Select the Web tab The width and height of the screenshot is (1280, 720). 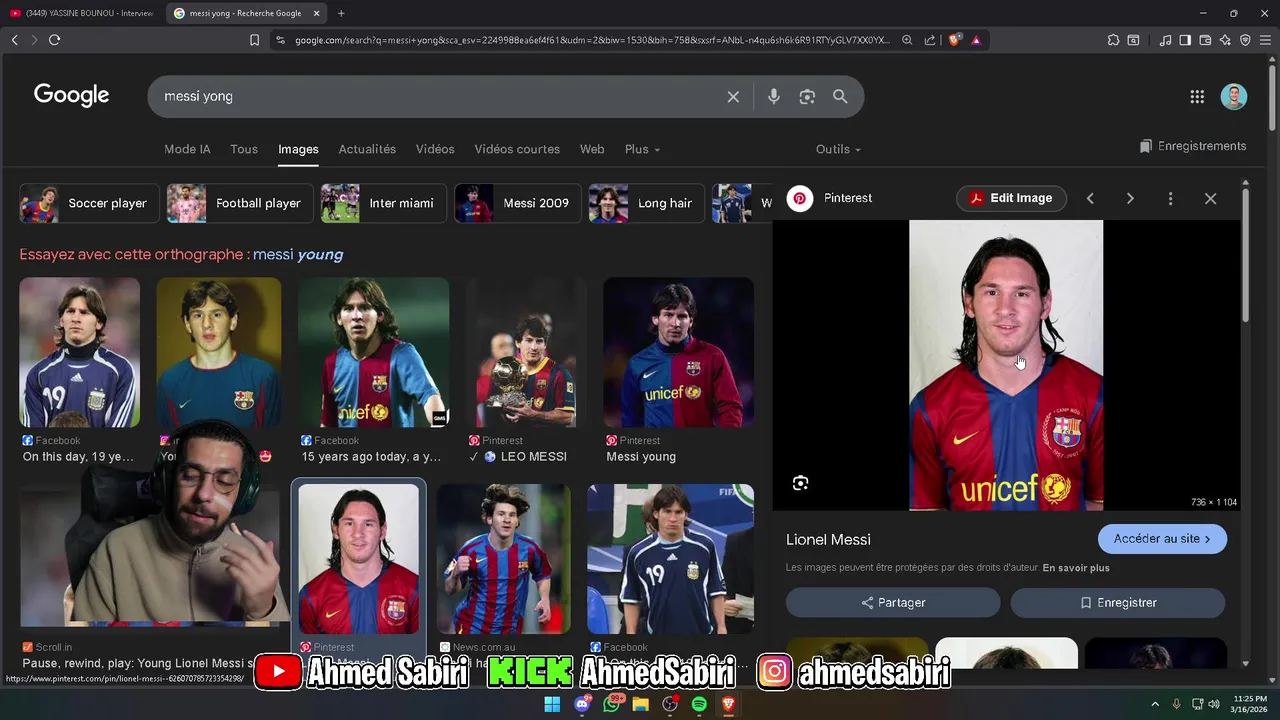[592, 149]
